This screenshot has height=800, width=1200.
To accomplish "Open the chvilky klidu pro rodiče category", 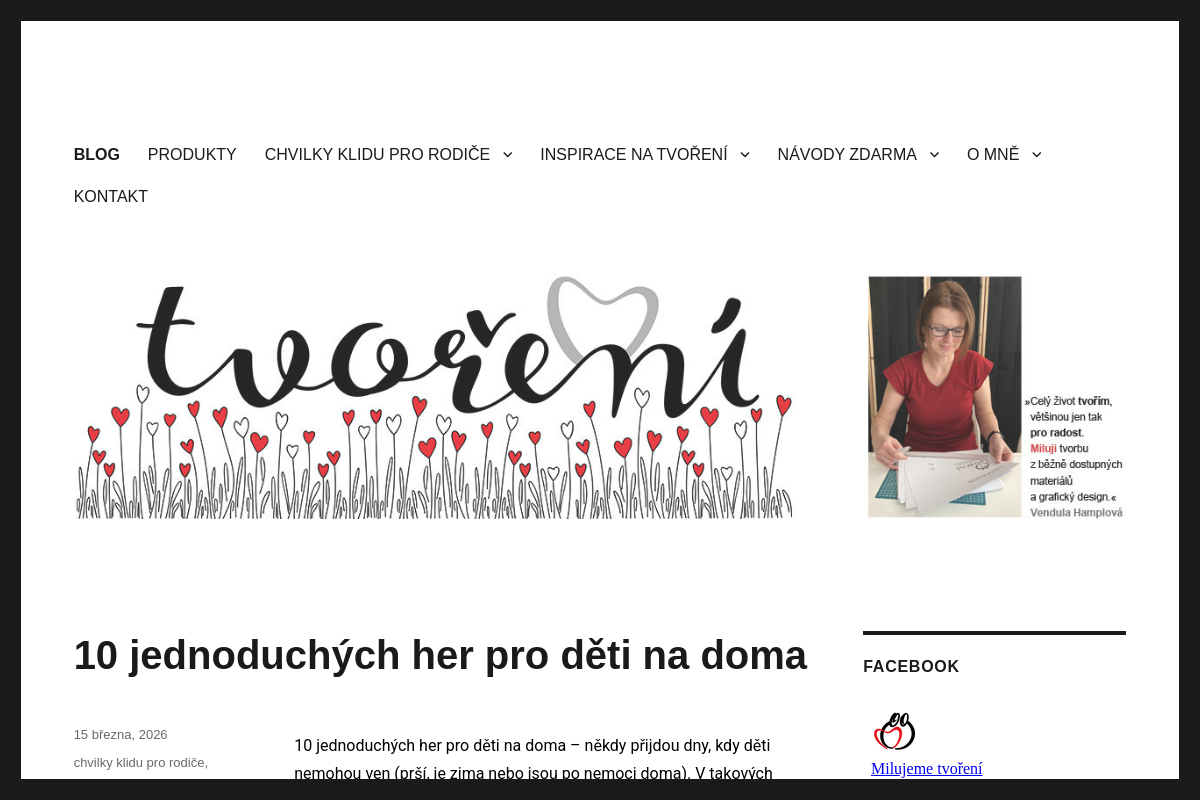I will tap(139, 762).
